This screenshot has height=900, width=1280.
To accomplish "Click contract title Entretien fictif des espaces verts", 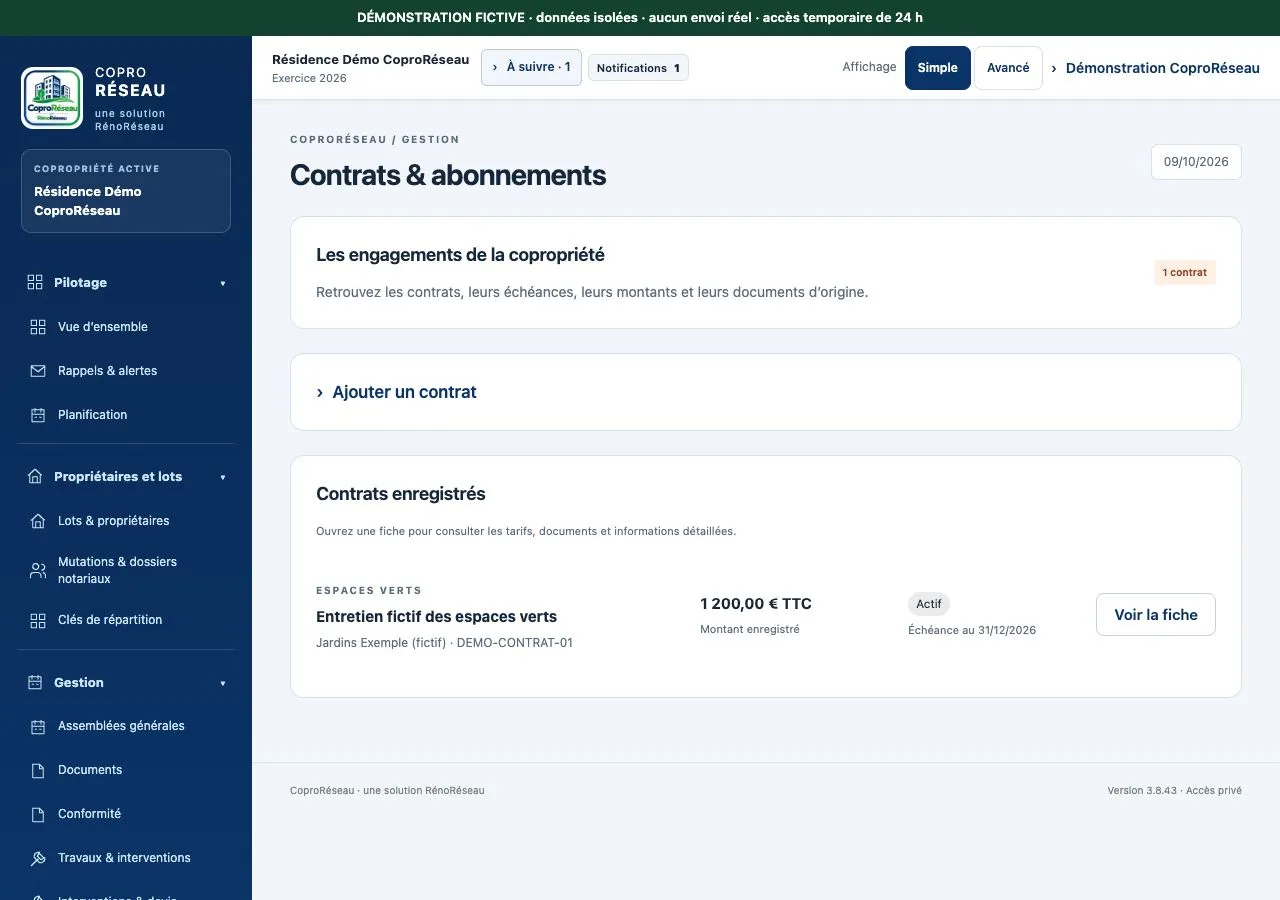I will [x=436, y=617].
